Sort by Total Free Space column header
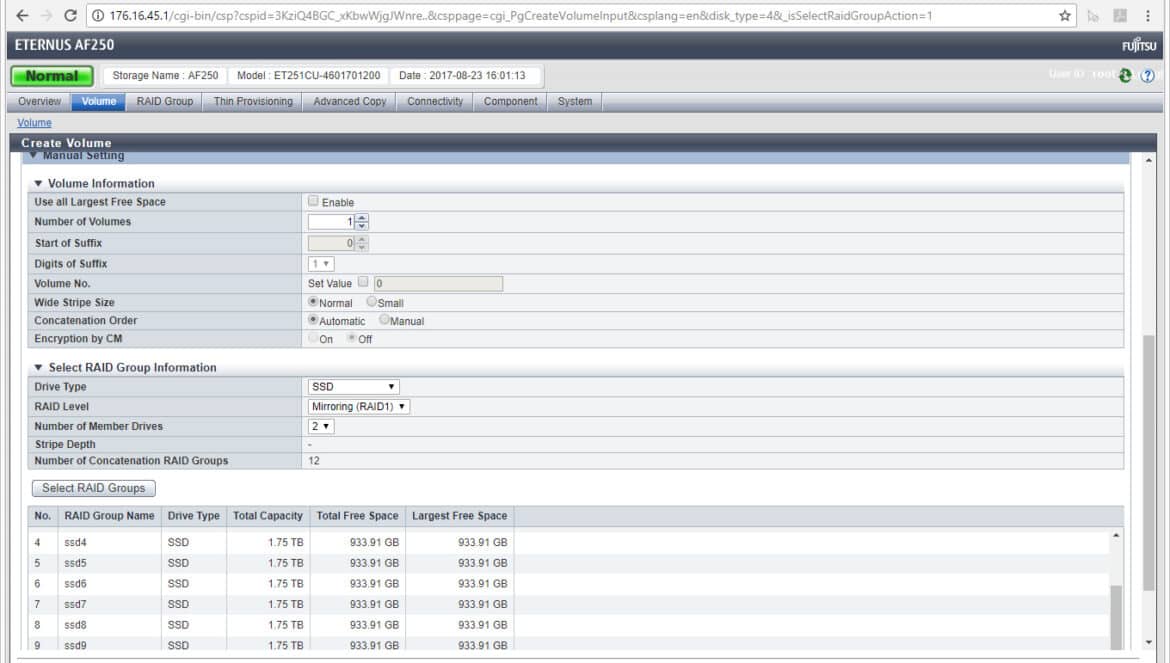Viewport: 1170px width, 663px height. 357,516
